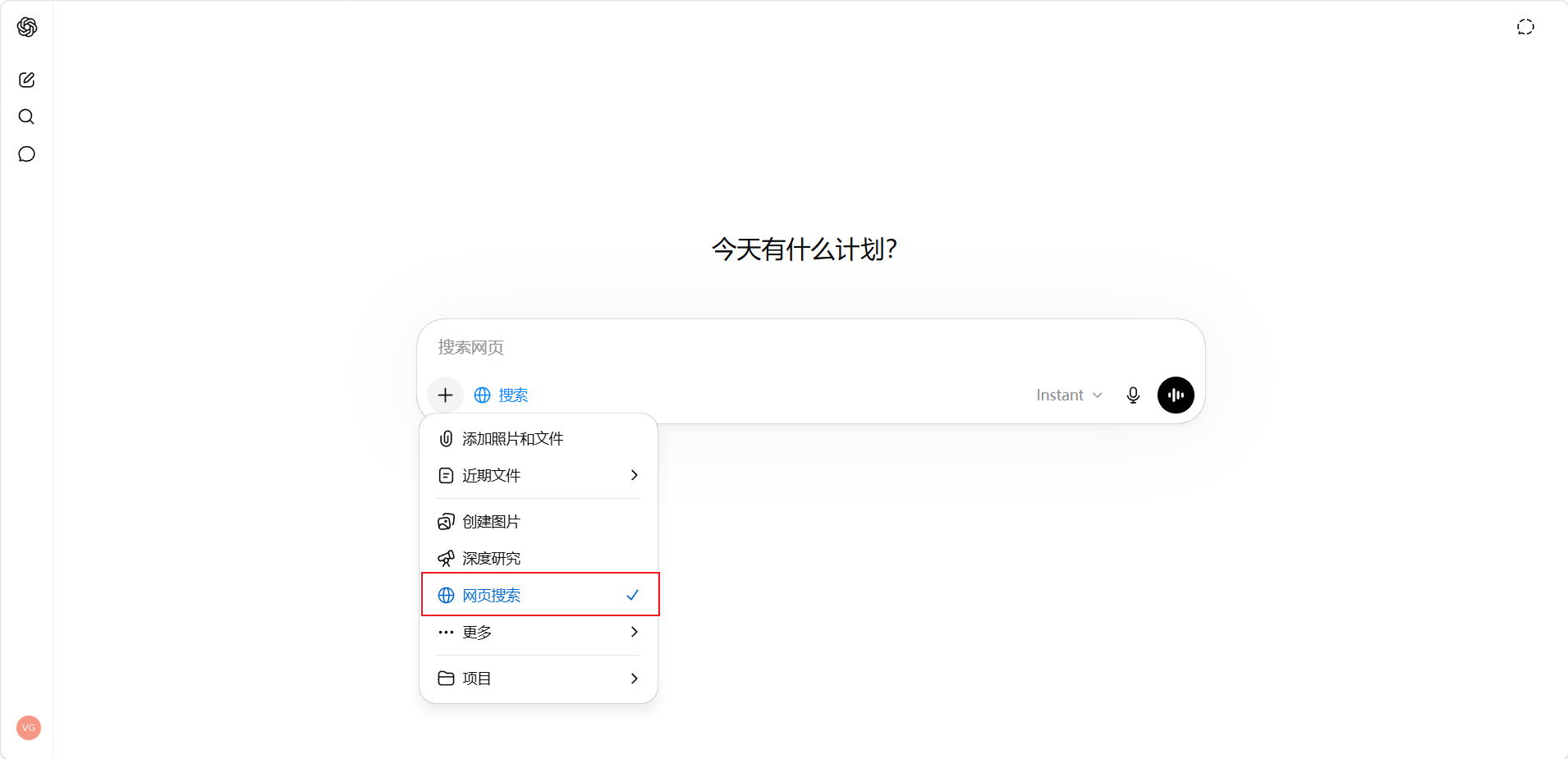Start a new chat with the pencil icon
Image resolution: width=1568 pixels, height=759 pixels.
click(27, 80)
